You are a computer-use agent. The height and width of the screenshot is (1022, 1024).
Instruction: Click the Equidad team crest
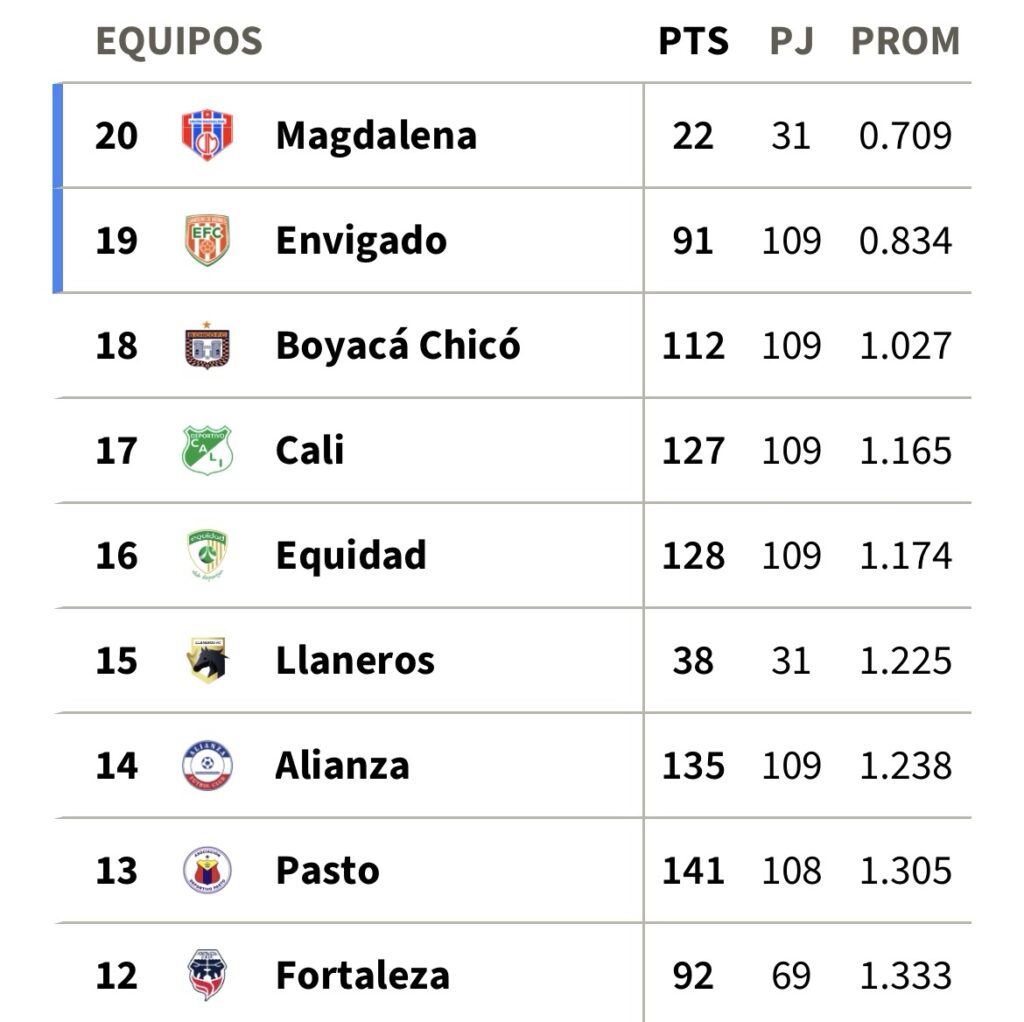[207, 555]
